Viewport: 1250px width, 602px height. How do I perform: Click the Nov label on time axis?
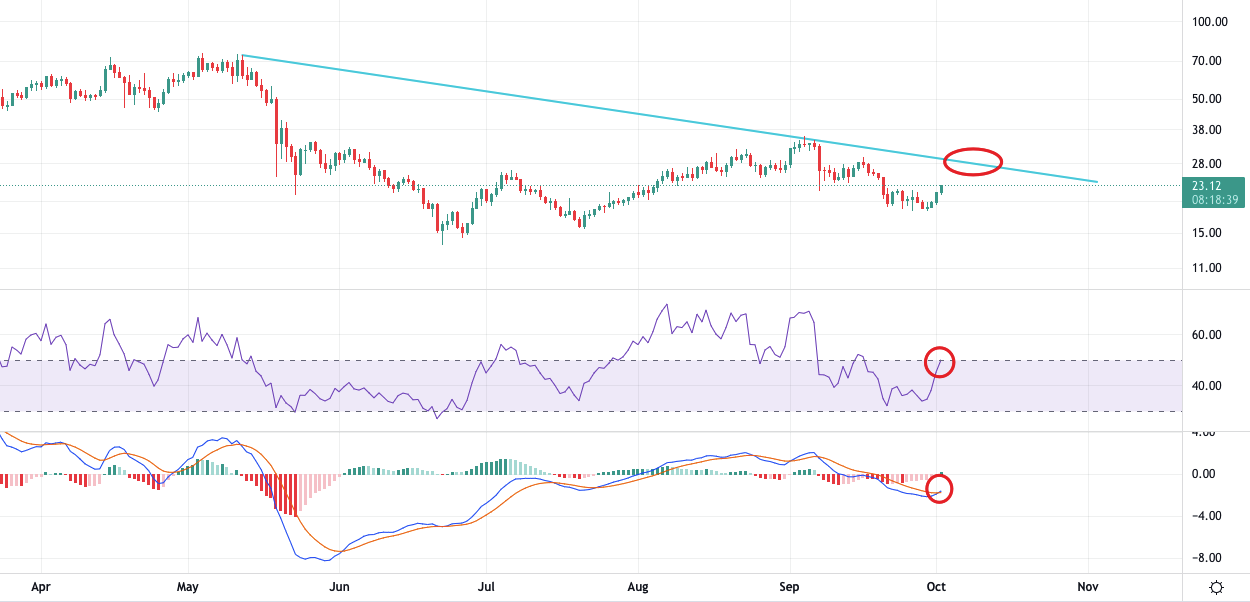[x=1088, y=588]
